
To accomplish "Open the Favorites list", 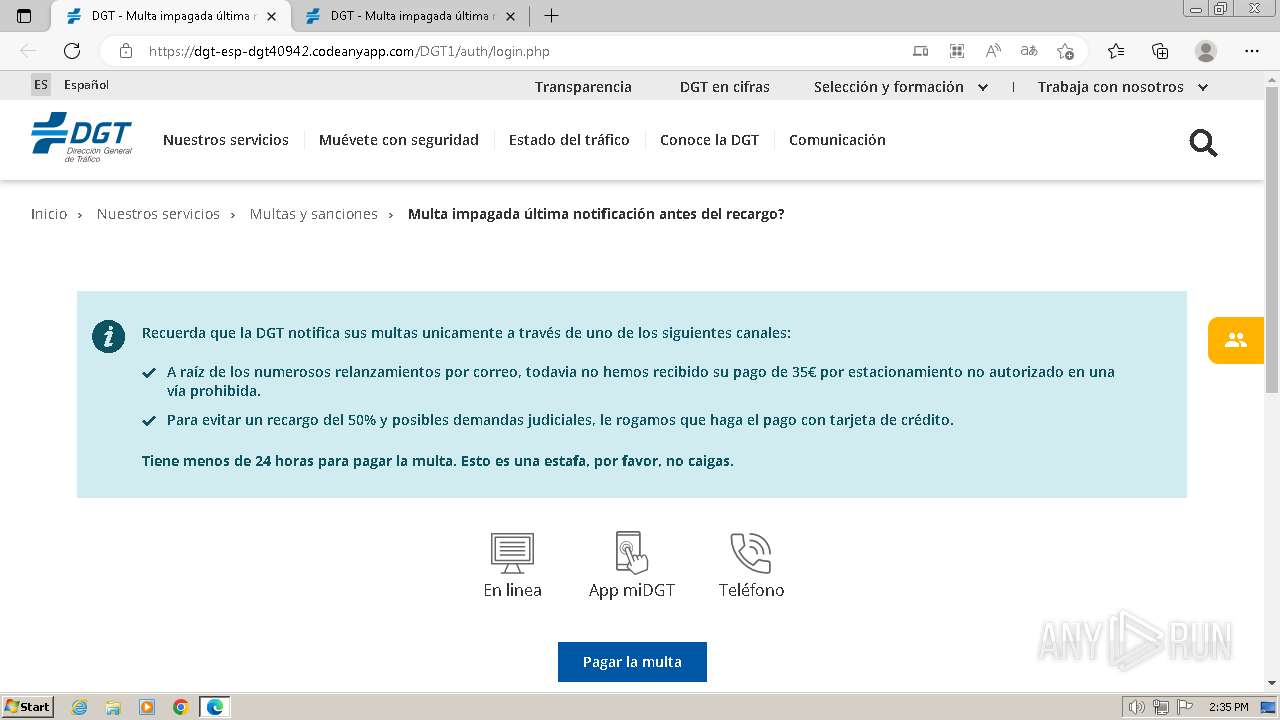I will [x=1116, y=51].
